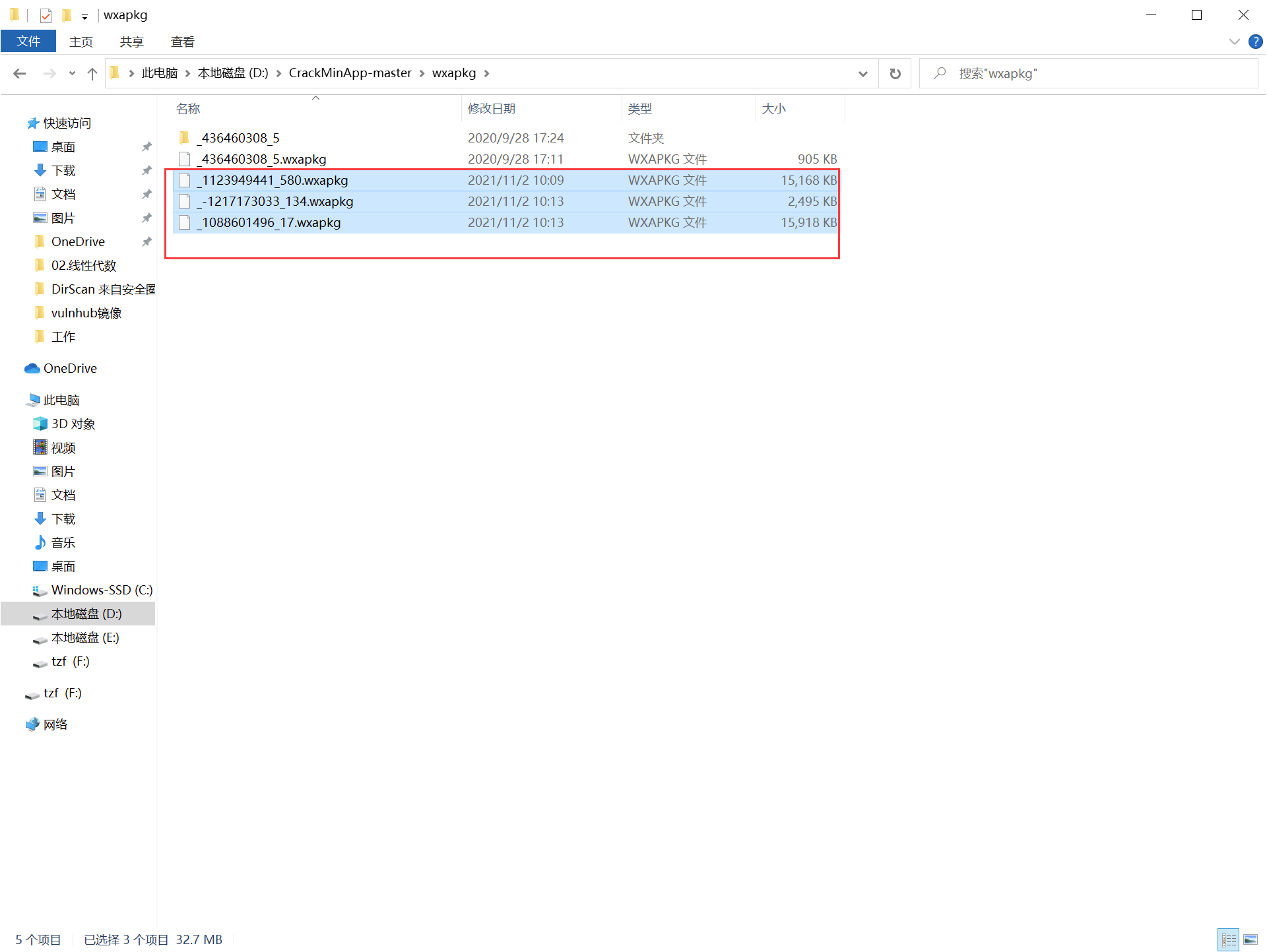Viewport: 1267px width, 952px height.
Task: Open the 共享 ribbon tab
Action: 131,42
